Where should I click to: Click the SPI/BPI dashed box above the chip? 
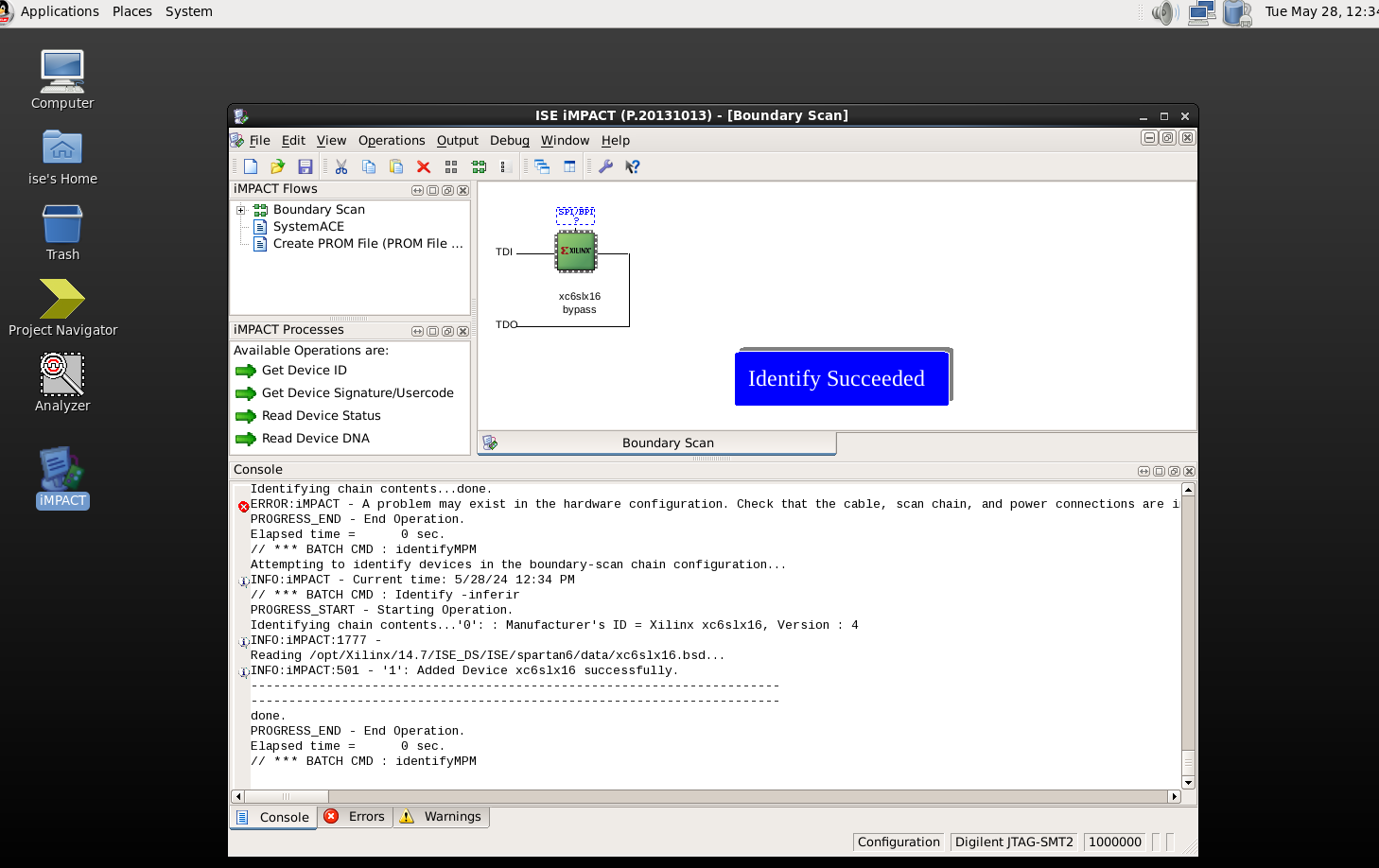point(575,216)
